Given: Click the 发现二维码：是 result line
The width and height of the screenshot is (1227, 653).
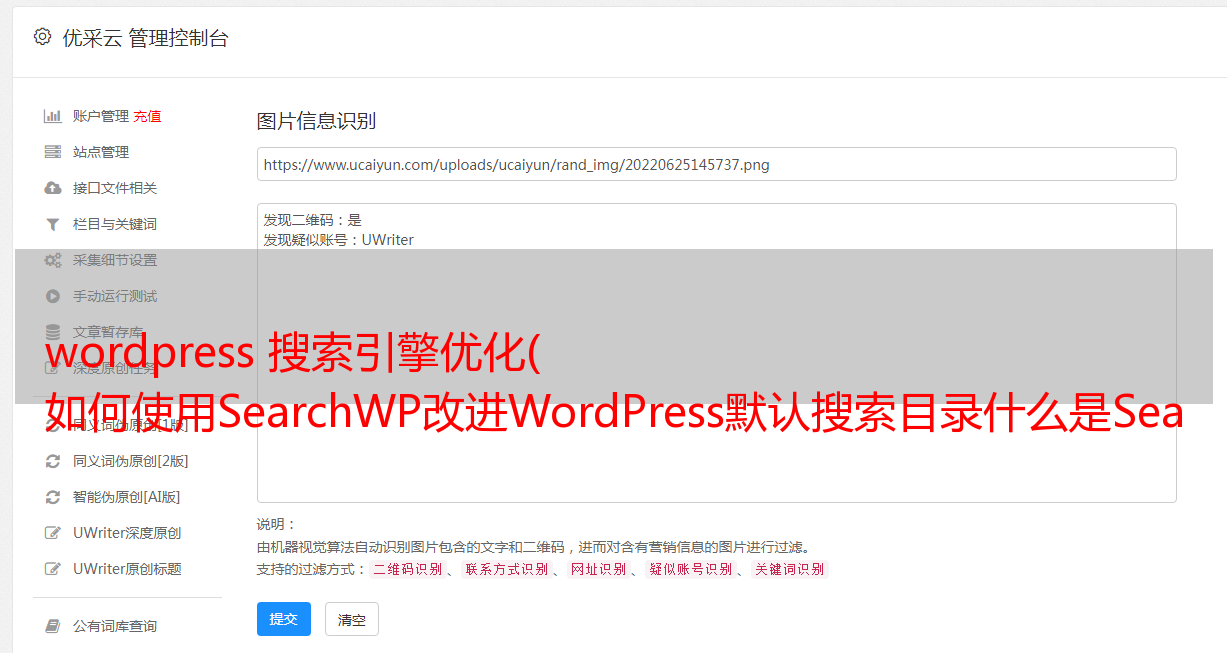Looking at the screenshot, I should 313,220.
